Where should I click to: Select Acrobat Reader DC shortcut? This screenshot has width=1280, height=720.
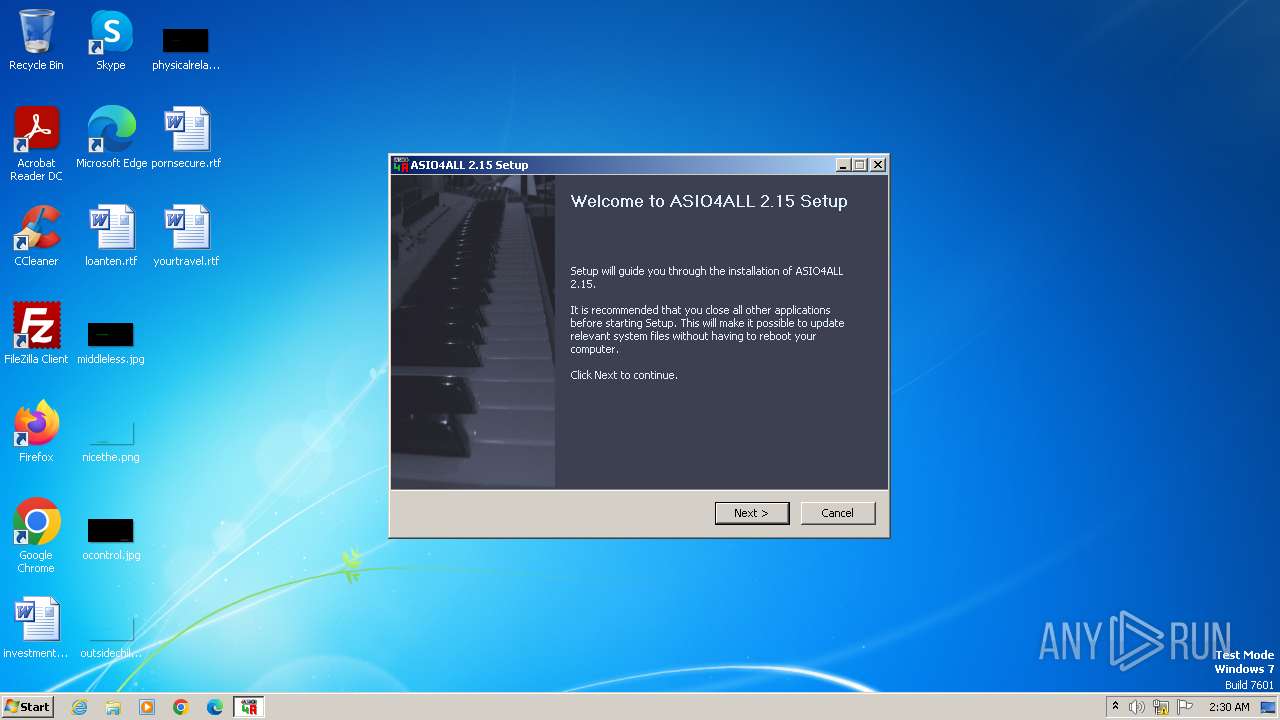click(36, 143)
